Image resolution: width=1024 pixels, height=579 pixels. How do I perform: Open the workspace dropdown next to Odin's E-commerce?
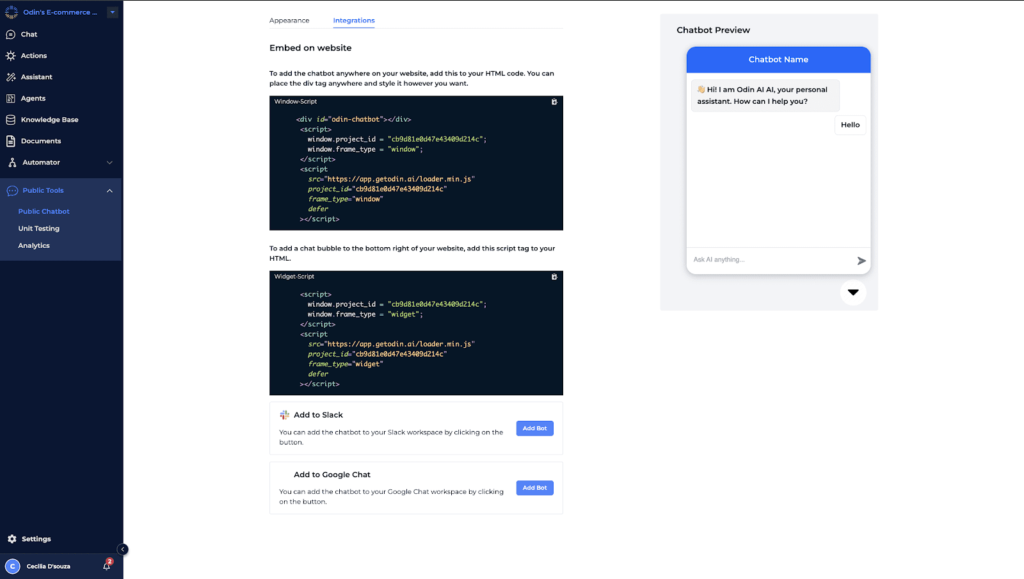click(x=113, y=11)
